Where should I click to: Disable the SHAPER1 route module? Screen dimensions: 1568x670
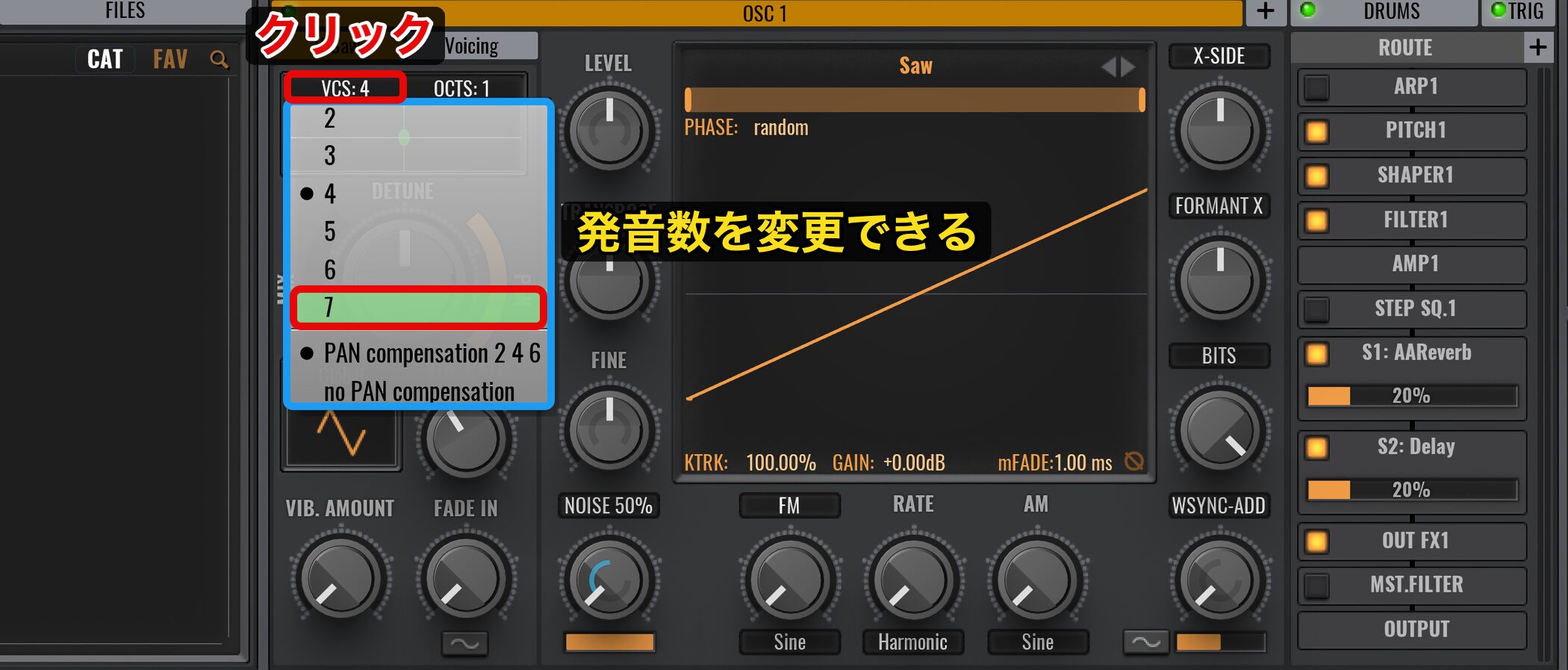point(1316,176)
